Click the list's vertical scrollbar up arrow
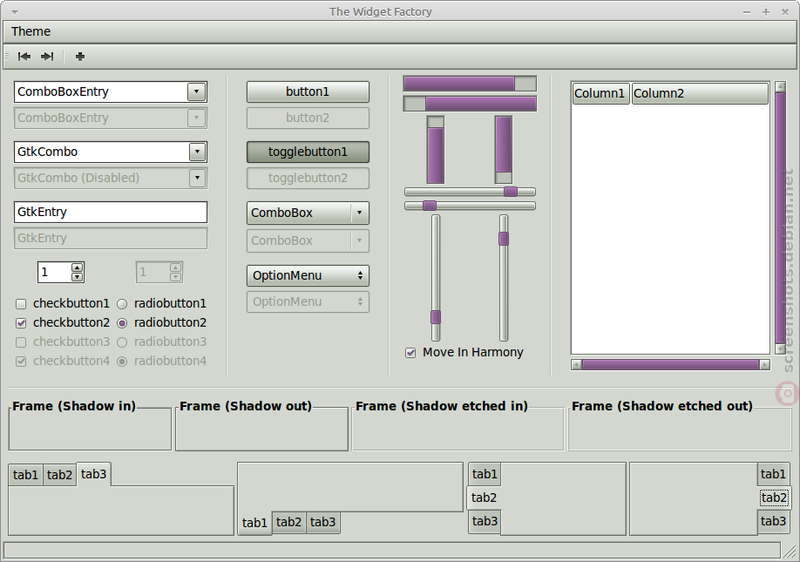The image size is (800, 562). [x=780, y=87]
